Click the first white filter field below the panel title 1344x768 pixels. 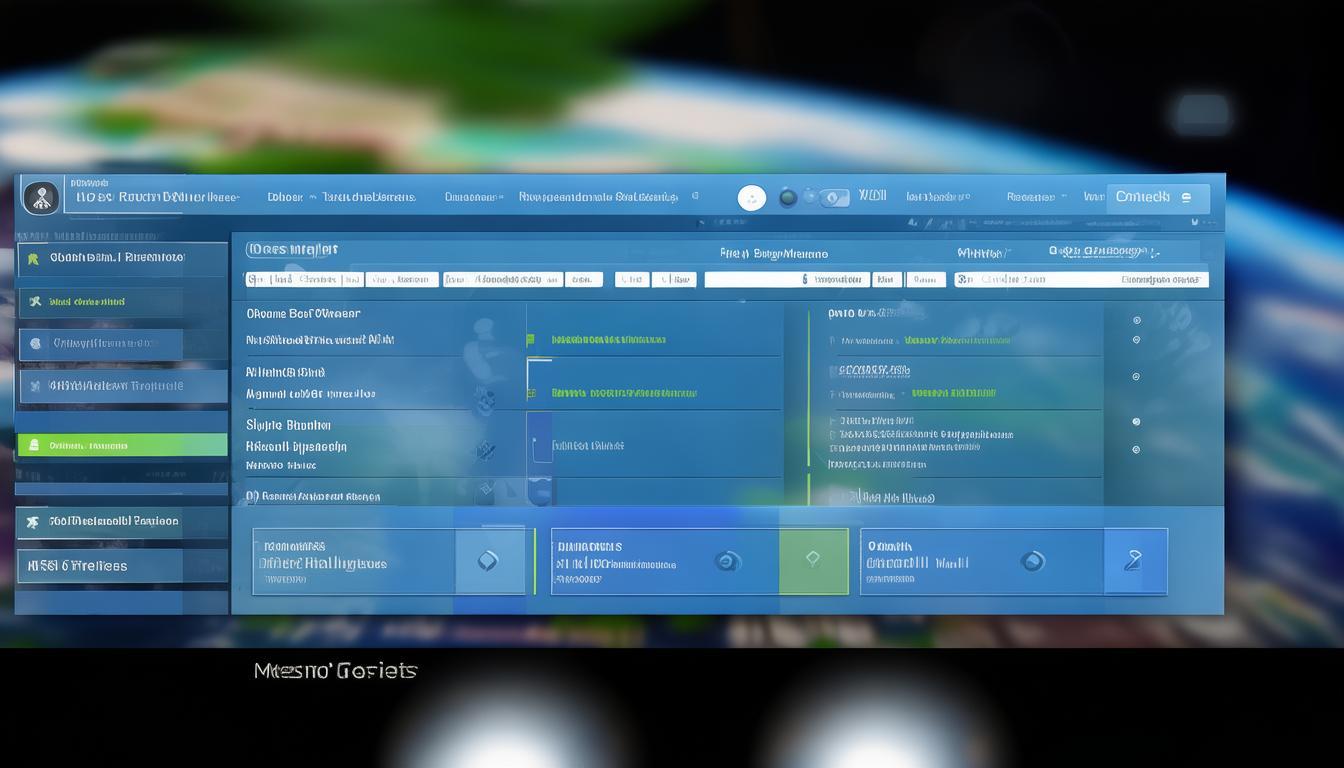tap(304, 280)
